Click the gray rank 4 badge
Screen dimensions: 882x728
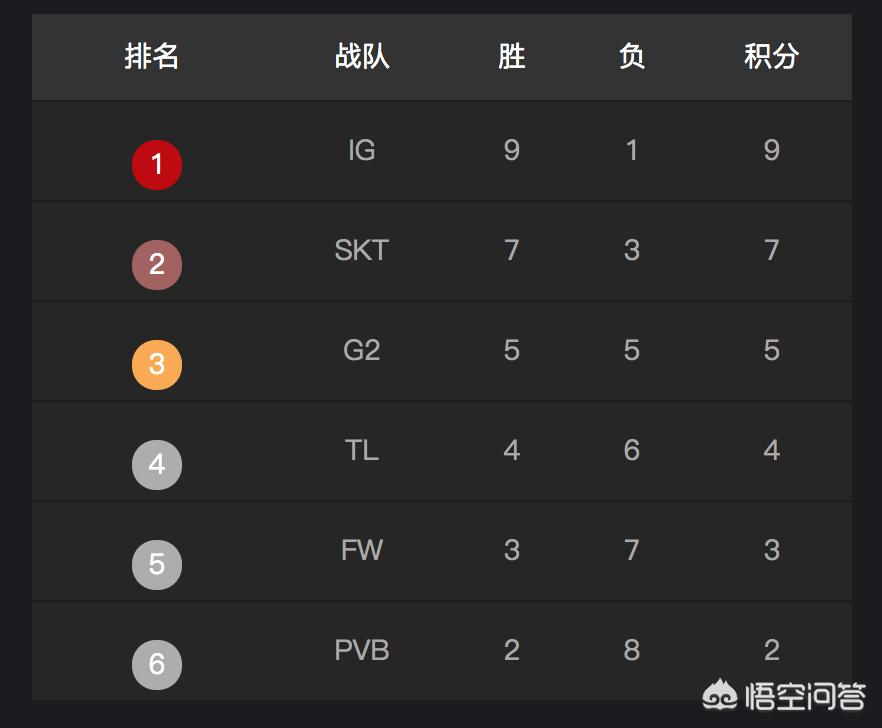157,465
